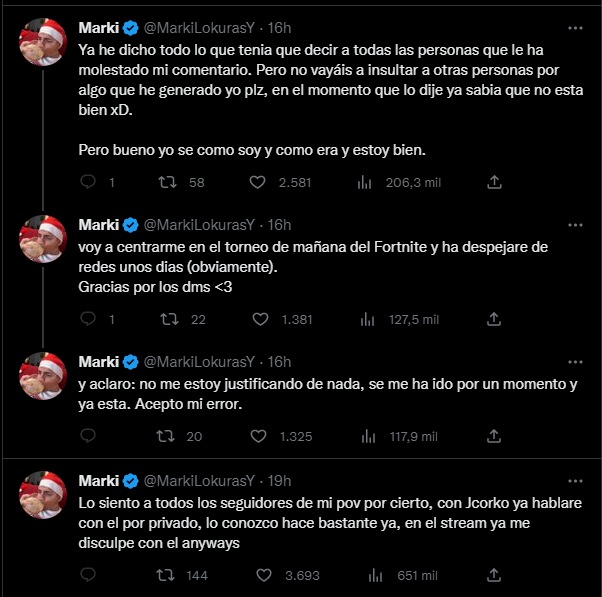602x597 pixels.
Task: Open Marki's display name on the Fortnite tweet
Action: tap(98, 224)
